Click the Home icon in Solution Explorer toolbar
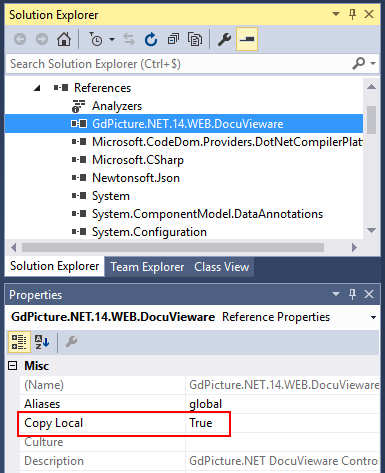Viewport: 385px width, 473px height. click(x=64, y=39)
